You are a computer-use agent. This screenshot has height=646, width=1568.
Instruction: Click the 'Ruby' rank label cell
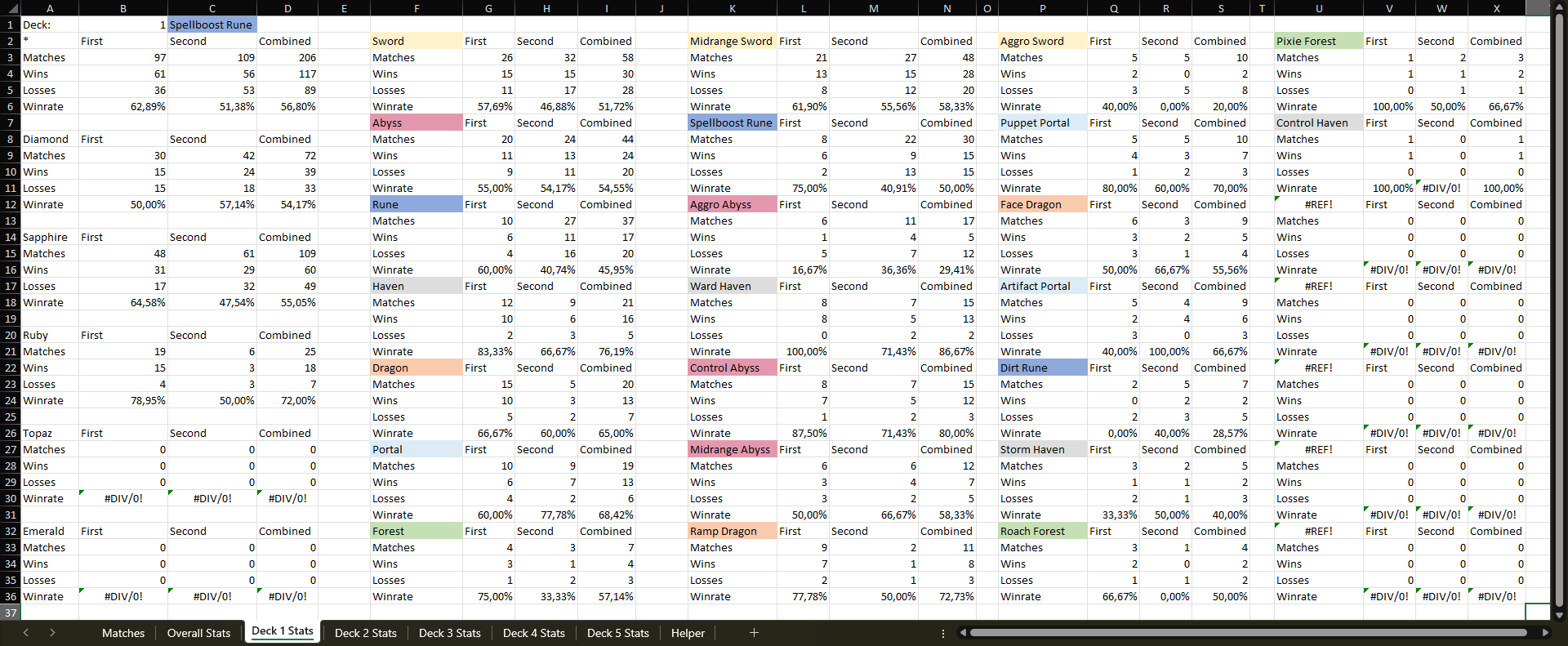pyautogui.click(x=49, y=335)
